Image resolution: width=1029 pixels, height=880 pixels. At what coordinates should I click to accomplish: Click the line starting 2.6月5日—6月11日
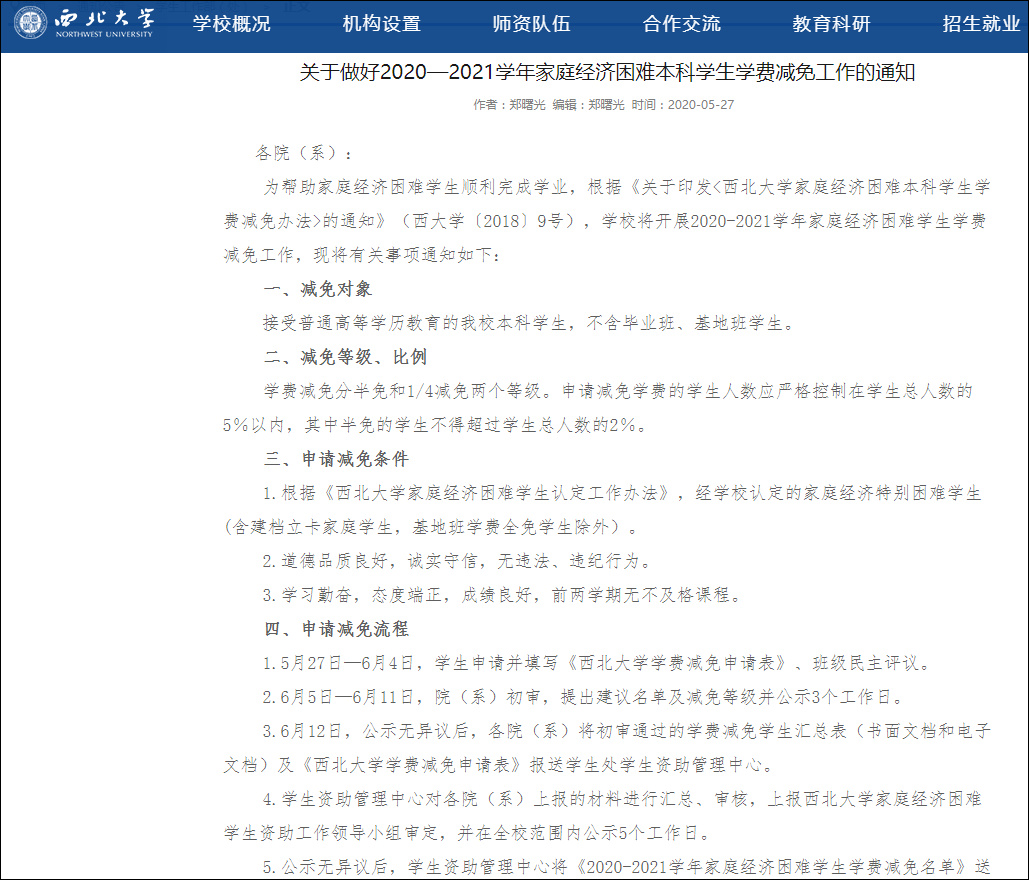583,698
